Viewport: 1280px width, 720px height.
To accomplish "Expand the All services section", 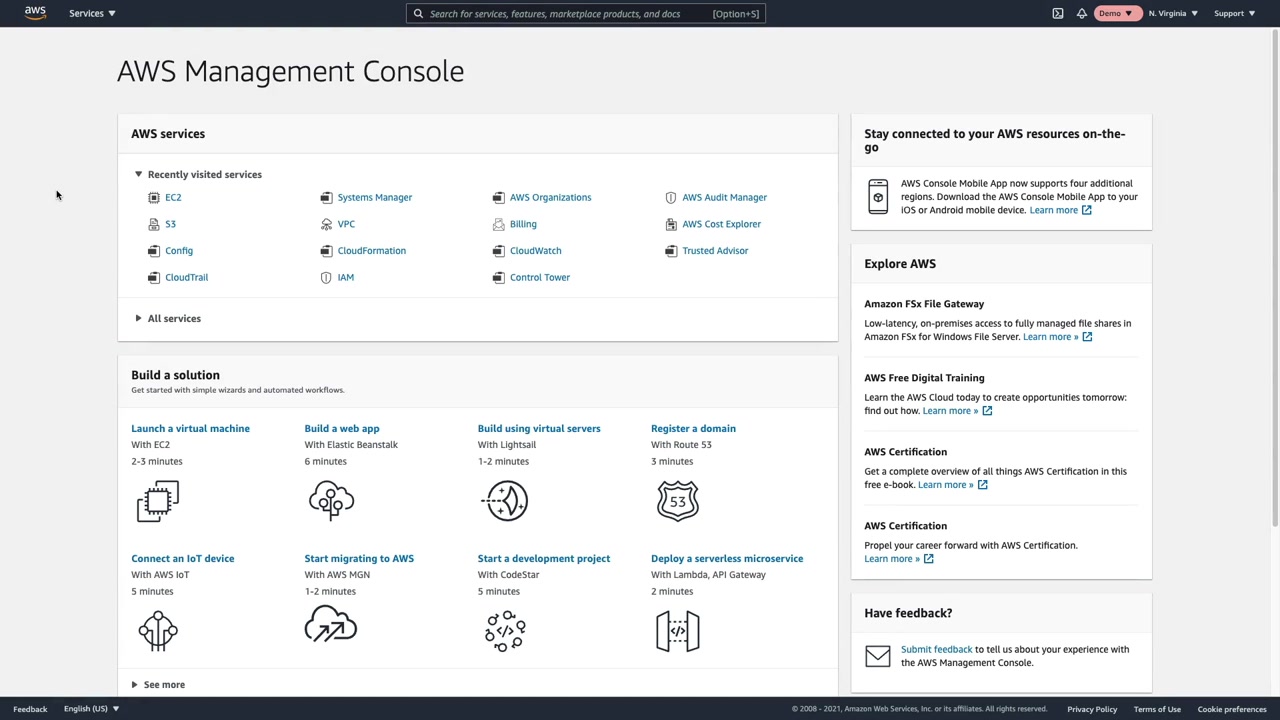I will click(168, 319).
